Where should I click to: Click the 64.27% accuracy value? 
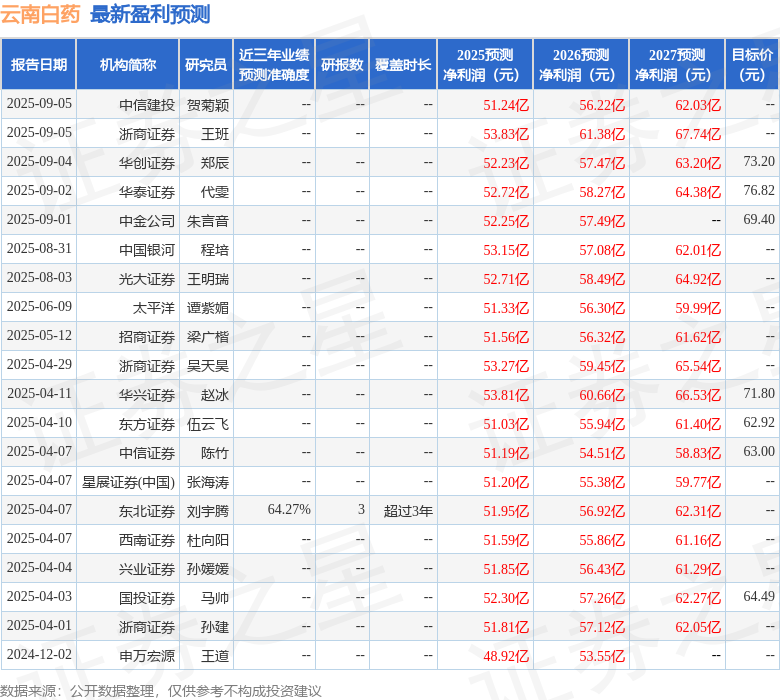click(289, 510)
